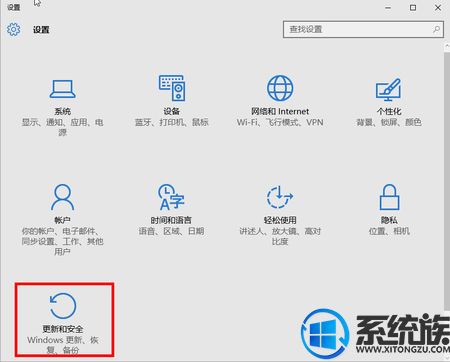The height and width of the screenshot is (362, 450).
Task: Click the 位置、相机 description
Action: click(389, 231)
